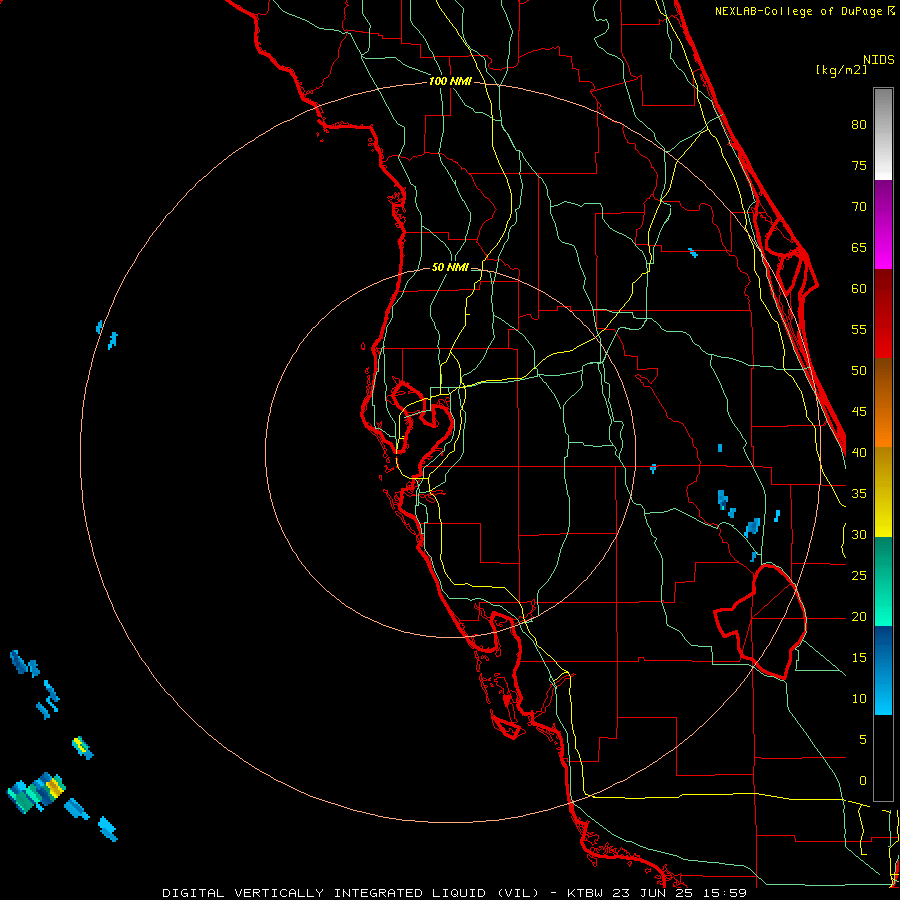Click the DIGITAL VERTICALLY INTEGRATED LIQUID product title
Image resolution: width=900 pixels, height=900 pixels.
point(351,893)
